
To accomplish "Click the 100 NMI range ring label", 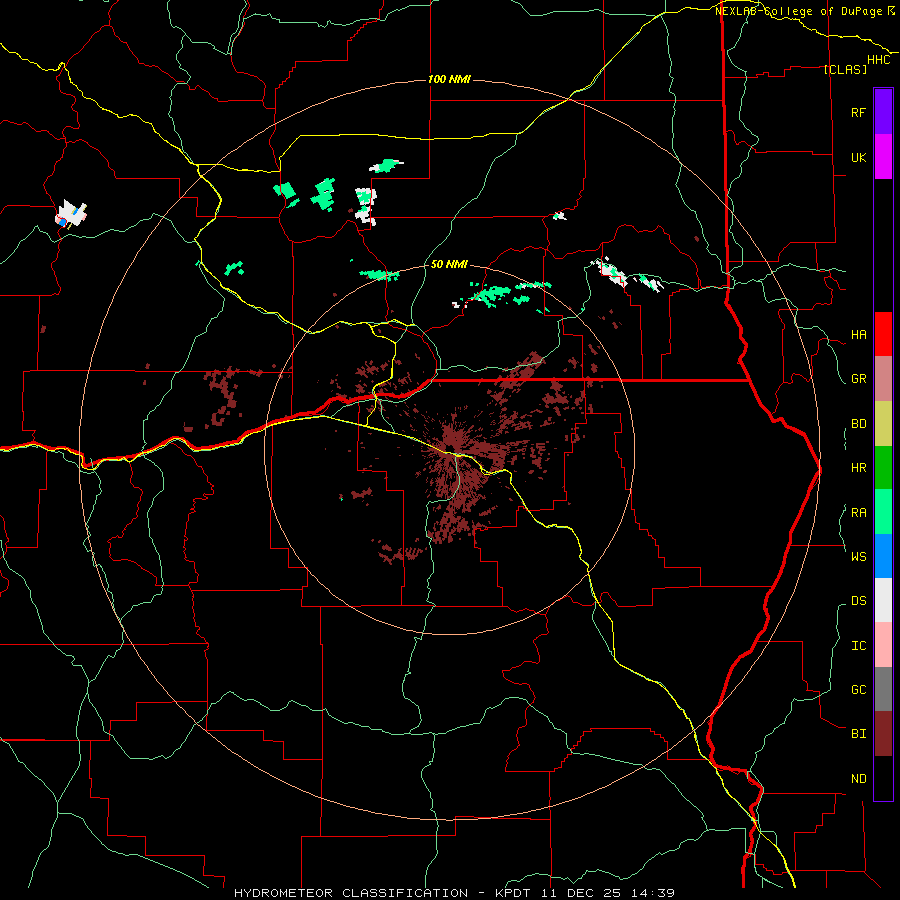I will pos(449,79).
